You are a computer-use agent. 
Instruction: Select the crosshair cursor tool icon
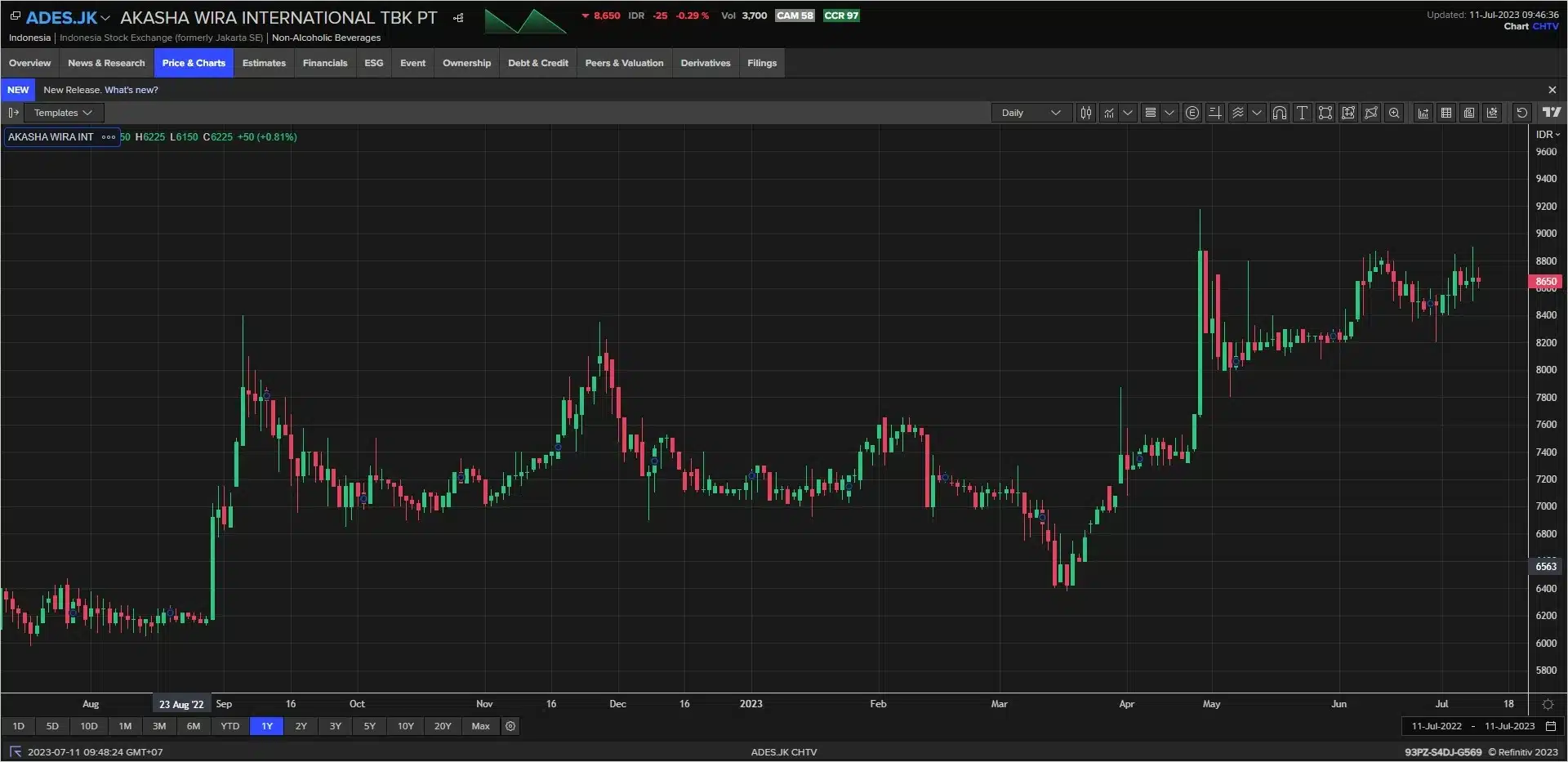(x=1215, y=113)
